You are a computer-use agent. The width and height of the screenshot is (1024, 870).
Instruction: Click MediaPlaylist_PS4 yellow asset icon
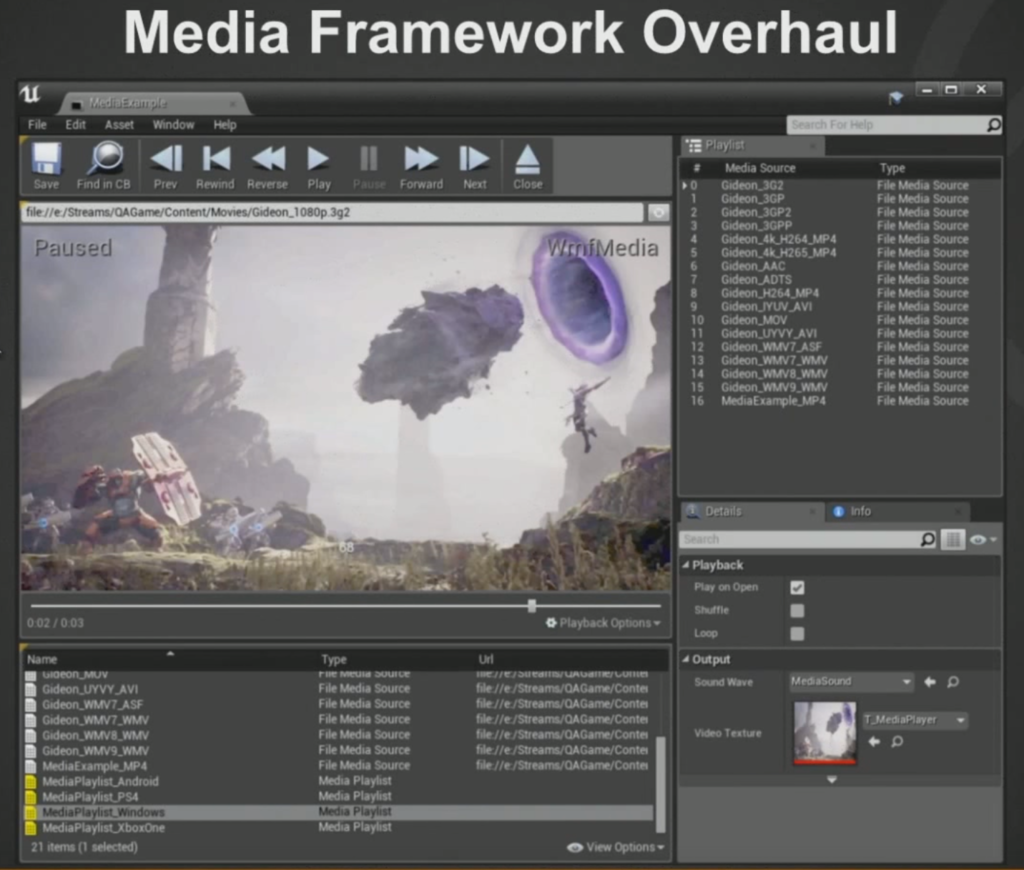pyautogui.click(x=31, y=797)
